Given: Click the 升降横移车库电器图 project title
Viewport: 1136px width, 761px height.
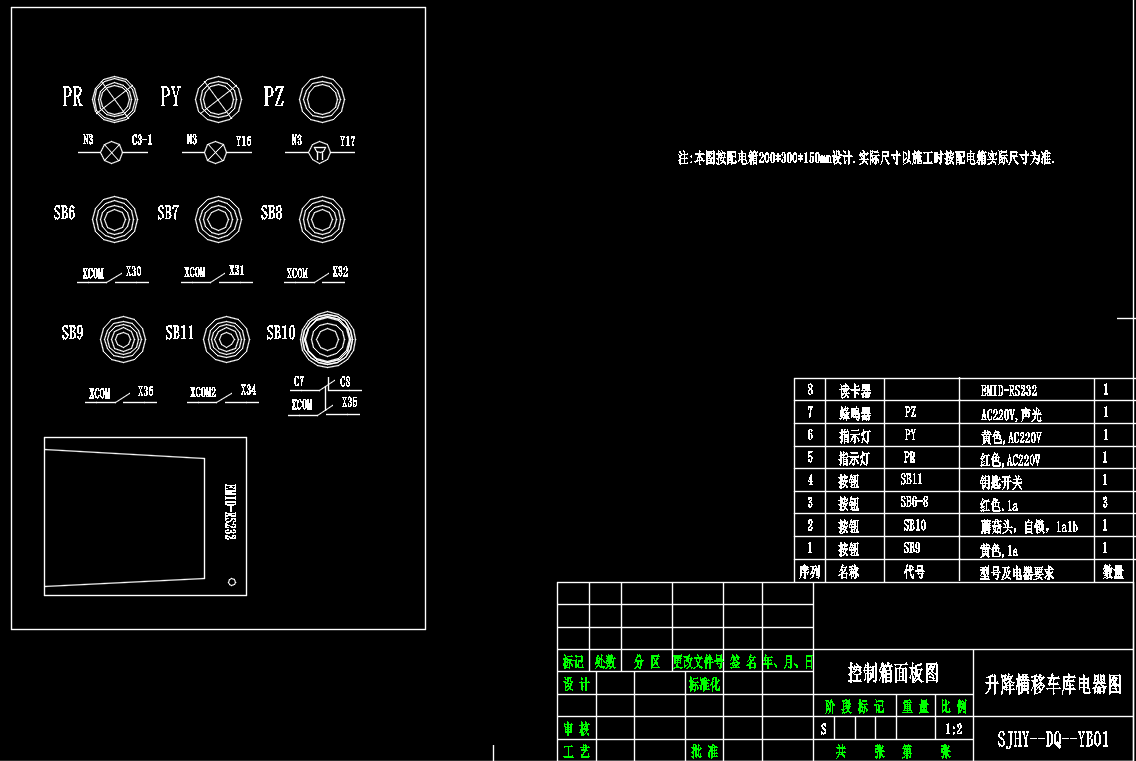Looking at the screenshot, I should click(1053, 684).
